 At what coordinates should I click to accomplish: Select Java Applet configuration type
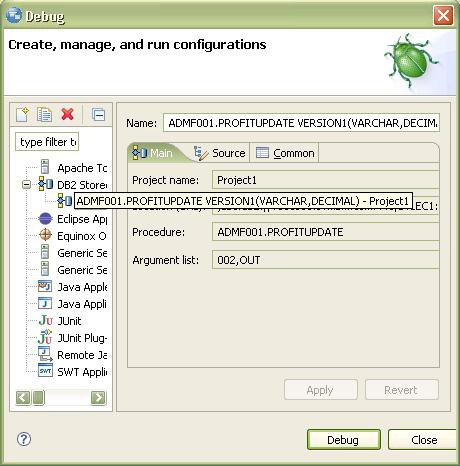[82, 287]
